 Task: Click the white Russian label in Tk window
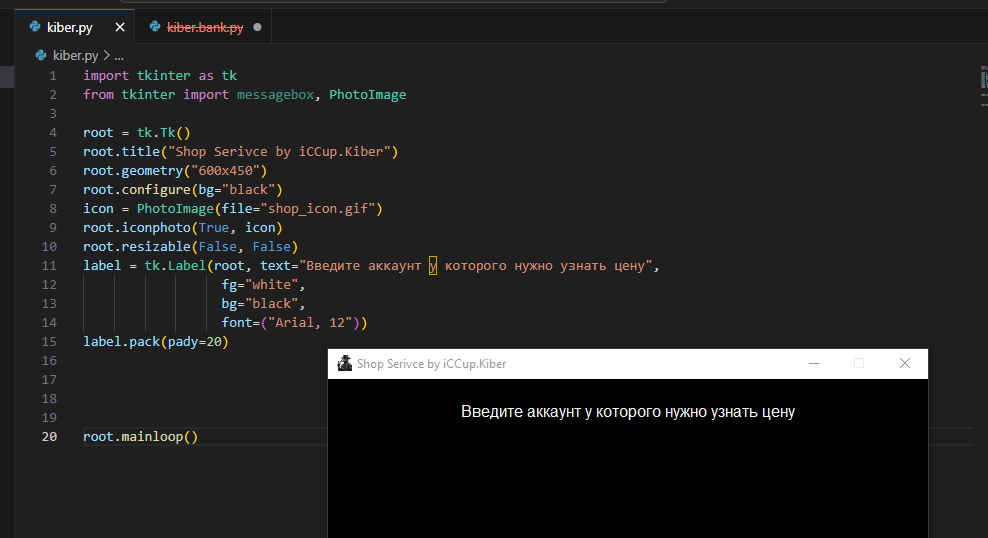pos(628,411)
